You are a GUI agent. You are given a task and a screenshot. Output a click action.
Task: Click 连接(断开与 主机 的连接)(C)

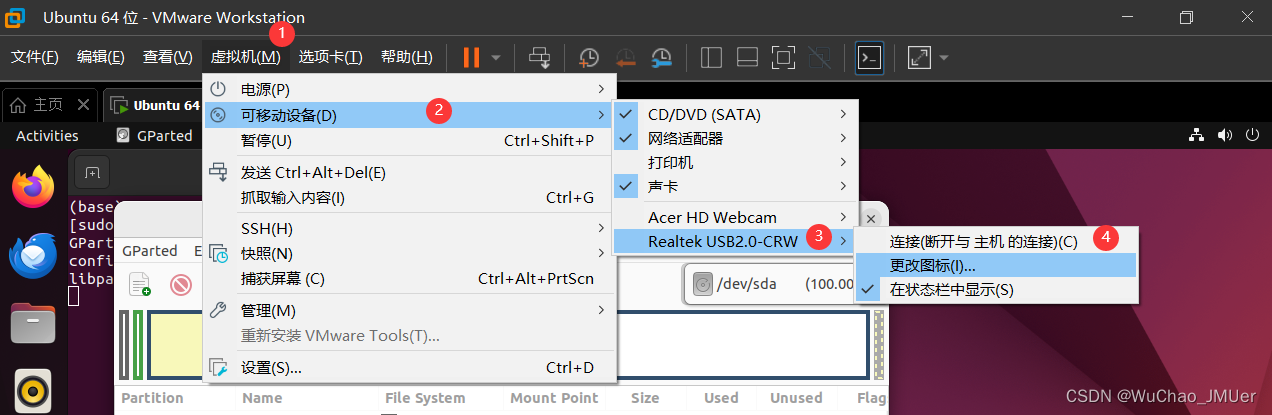(x=996, y=241)
